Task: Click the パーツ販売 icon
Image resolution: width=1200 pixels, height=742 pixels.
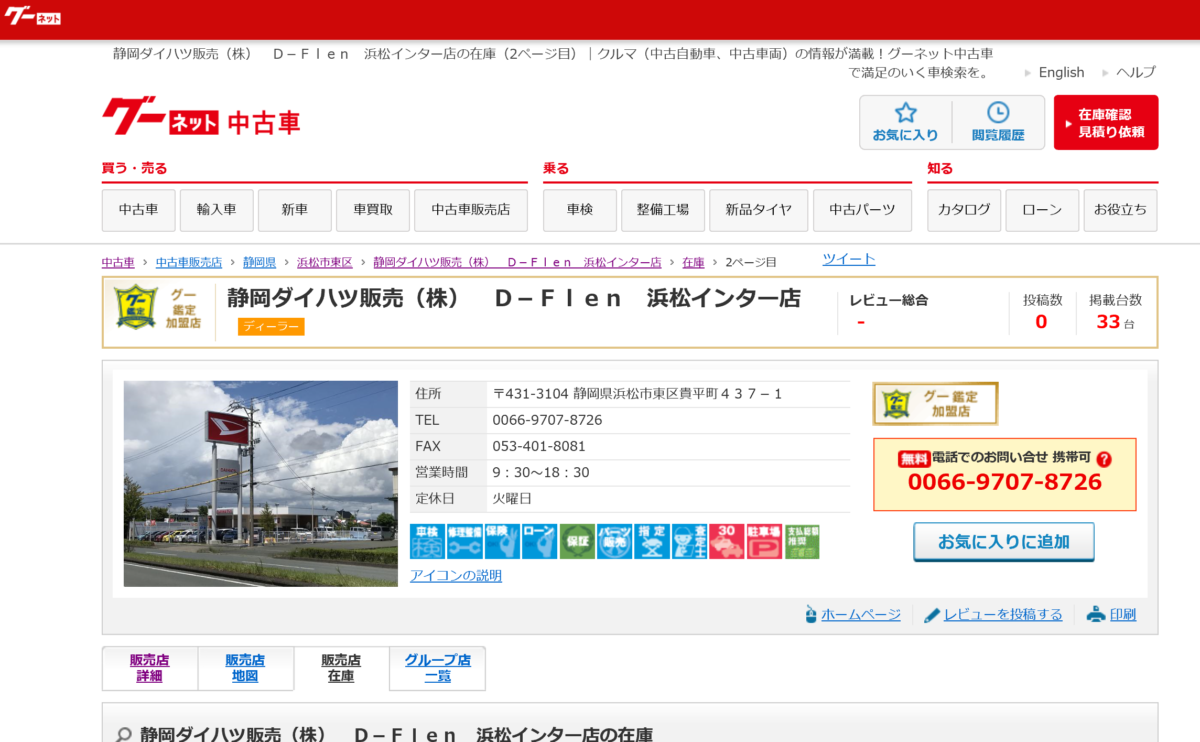Action: [614, 541]
